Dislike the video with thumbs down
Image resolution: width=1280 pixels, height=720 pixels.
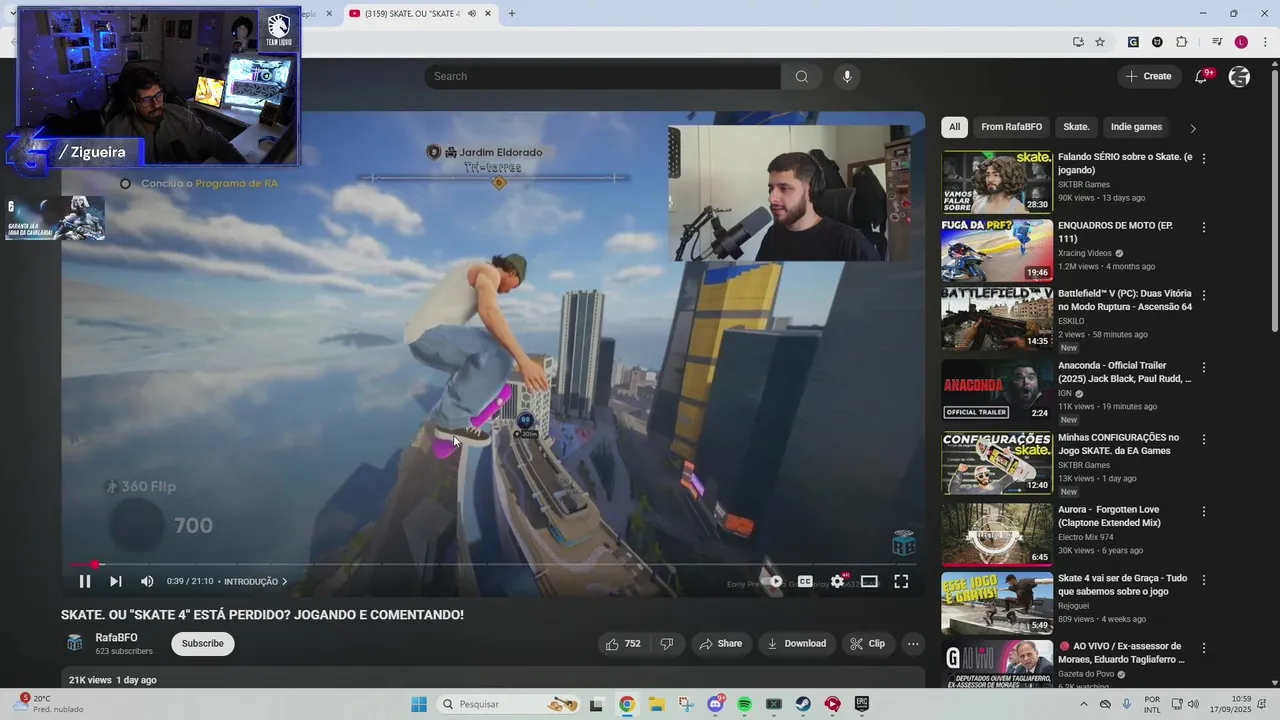click(x=667, y=644)
